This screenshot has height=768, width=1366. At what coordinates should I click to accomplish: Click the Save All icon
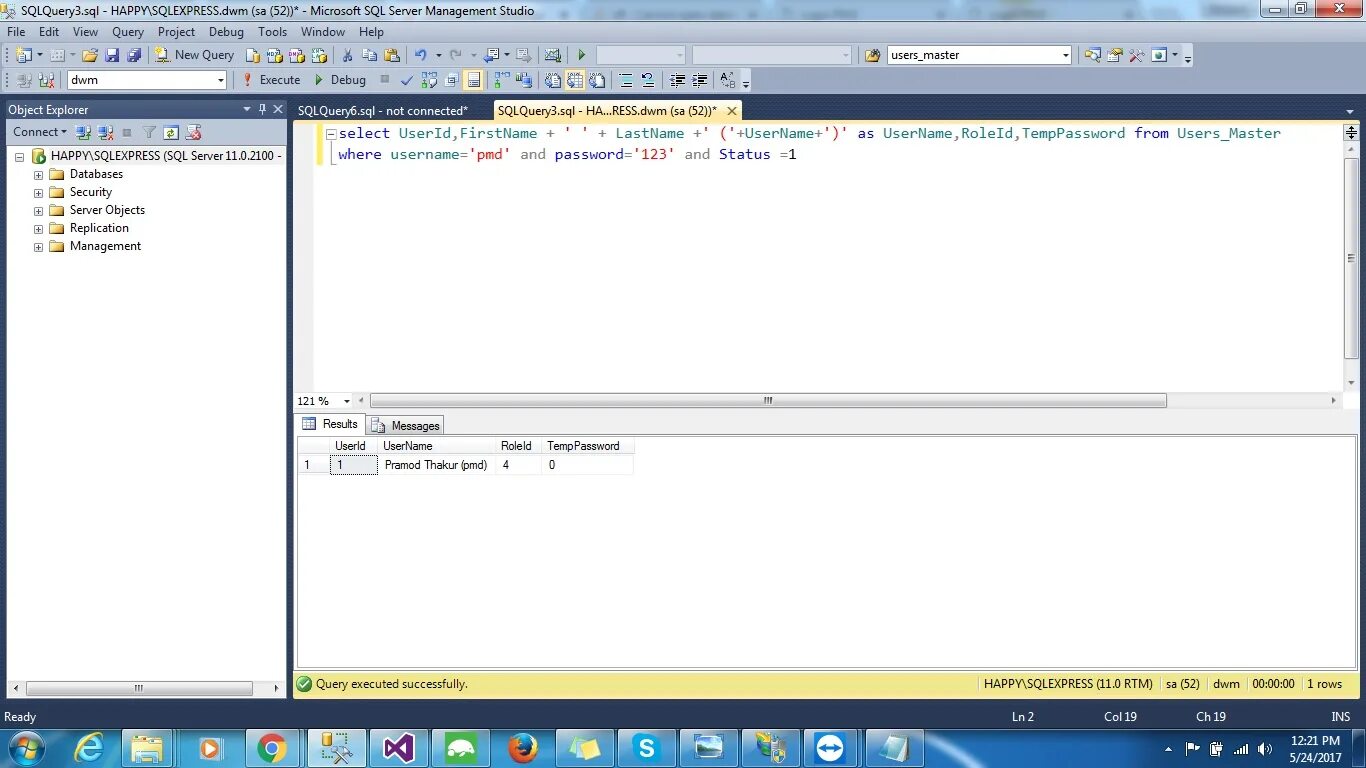[133, 55]
